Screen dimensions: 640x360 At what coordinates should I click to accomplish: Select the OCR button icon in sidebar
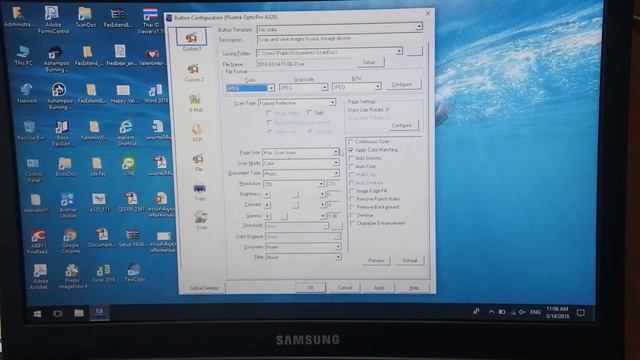click(197, 130)
